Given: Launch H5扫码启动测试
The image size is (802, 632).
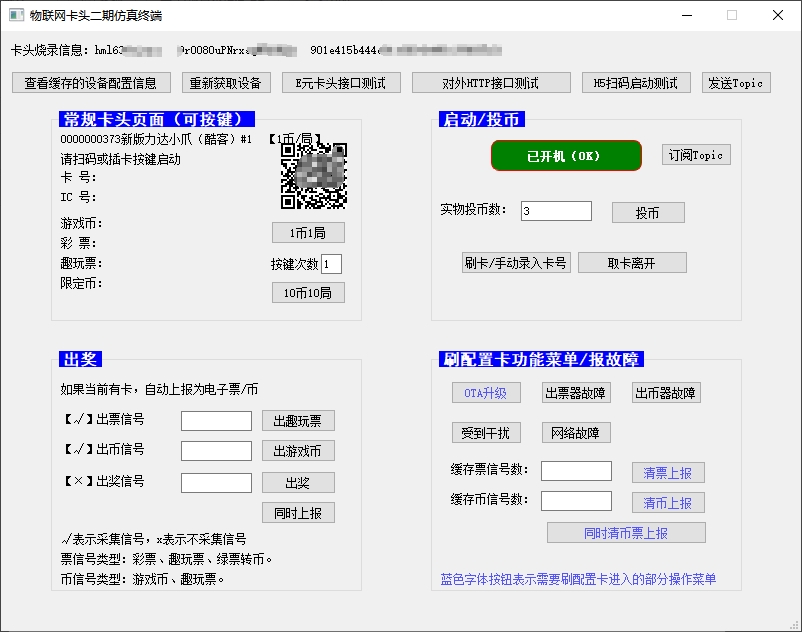Looking at the screenshot, I should pyautogui.click(x=636, y=83).
